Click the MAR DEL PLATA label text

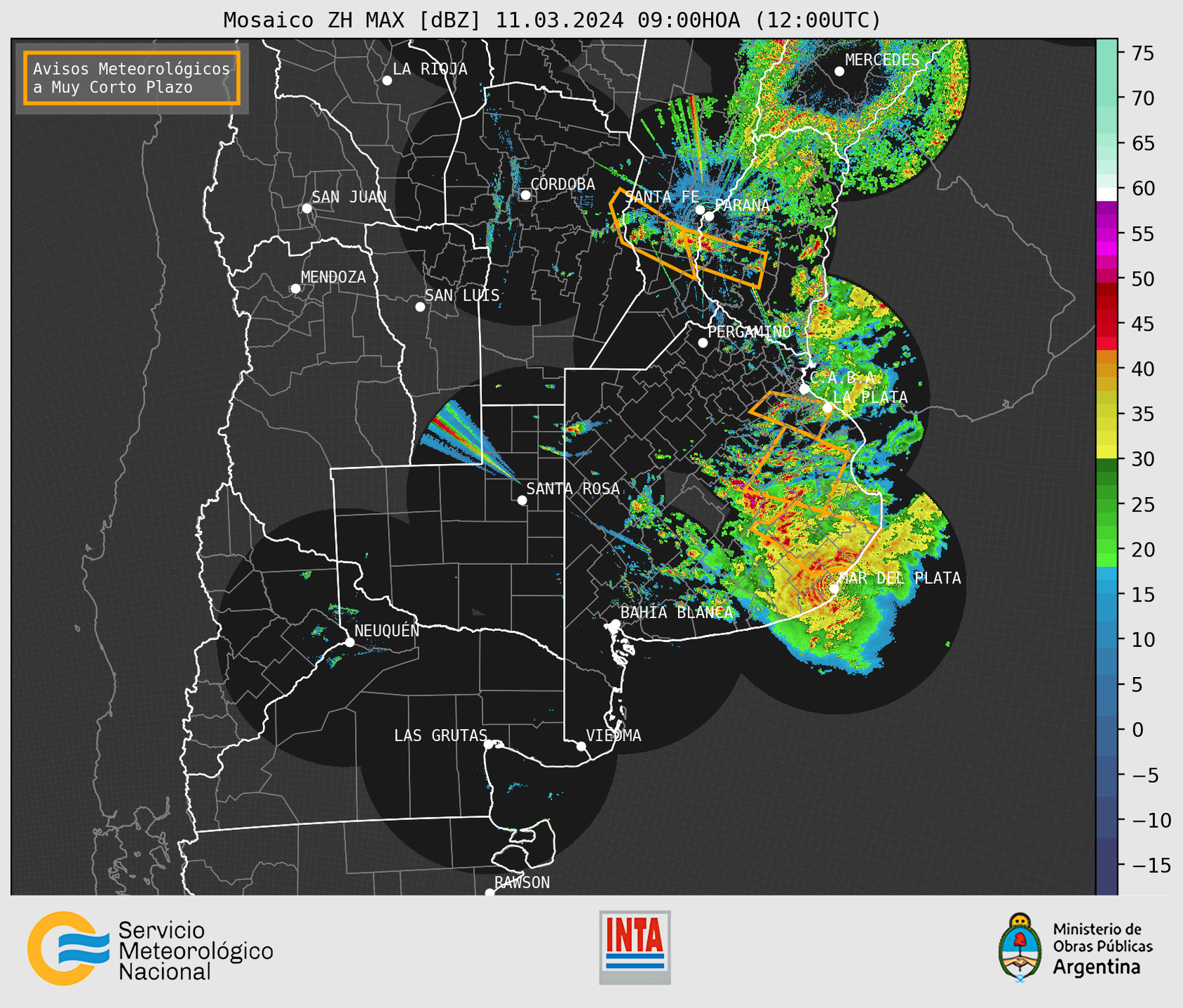coord(900,578)
